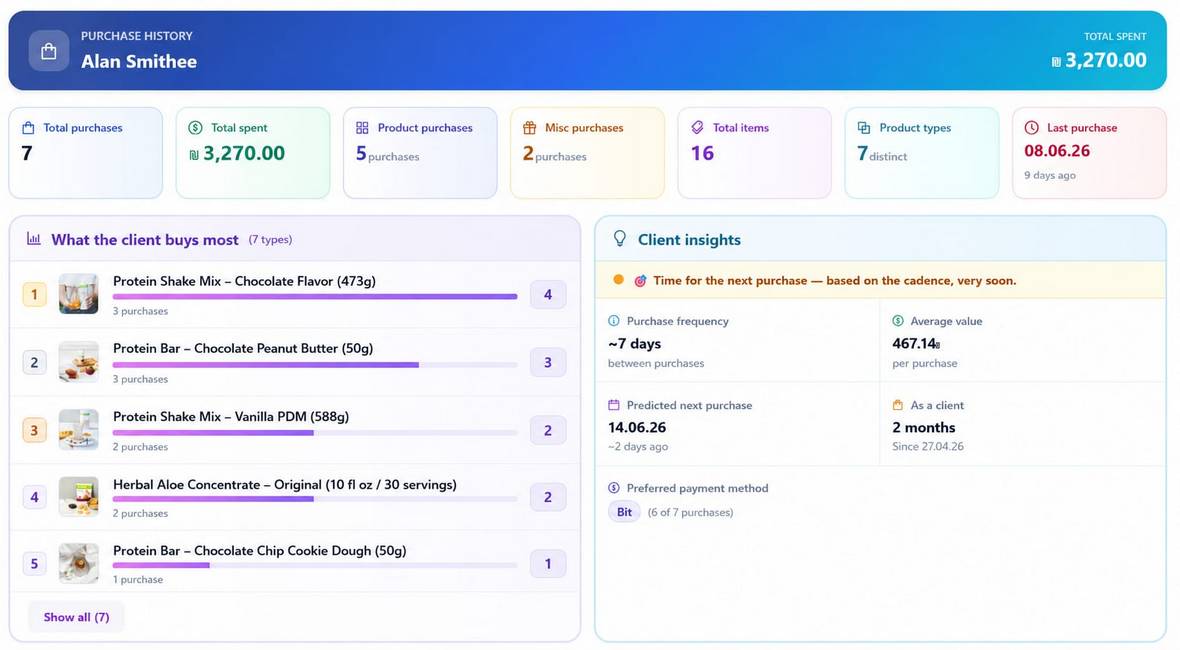Click the shopping bag icon in the header
The width and height of the screenshot is (1180, 650).
pyautogui.click(x=49, y=51)
